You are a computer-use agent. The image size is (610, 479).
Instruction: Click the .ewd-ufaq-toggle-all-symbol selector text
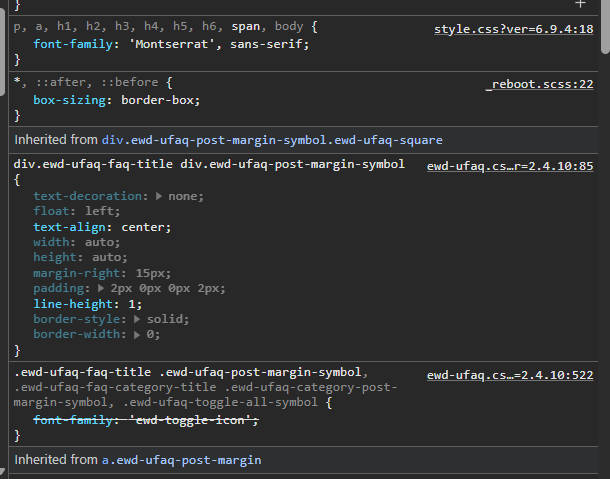coord(221,402)
